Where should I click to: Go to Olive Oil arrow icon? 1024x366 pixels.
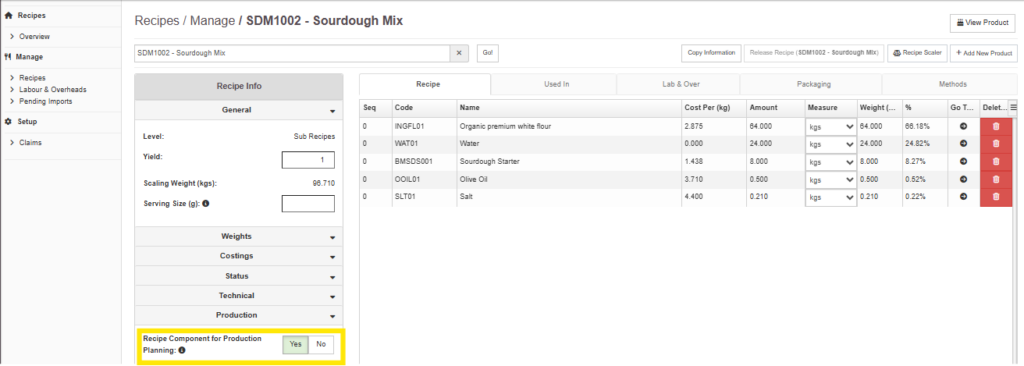pos(963,178)
